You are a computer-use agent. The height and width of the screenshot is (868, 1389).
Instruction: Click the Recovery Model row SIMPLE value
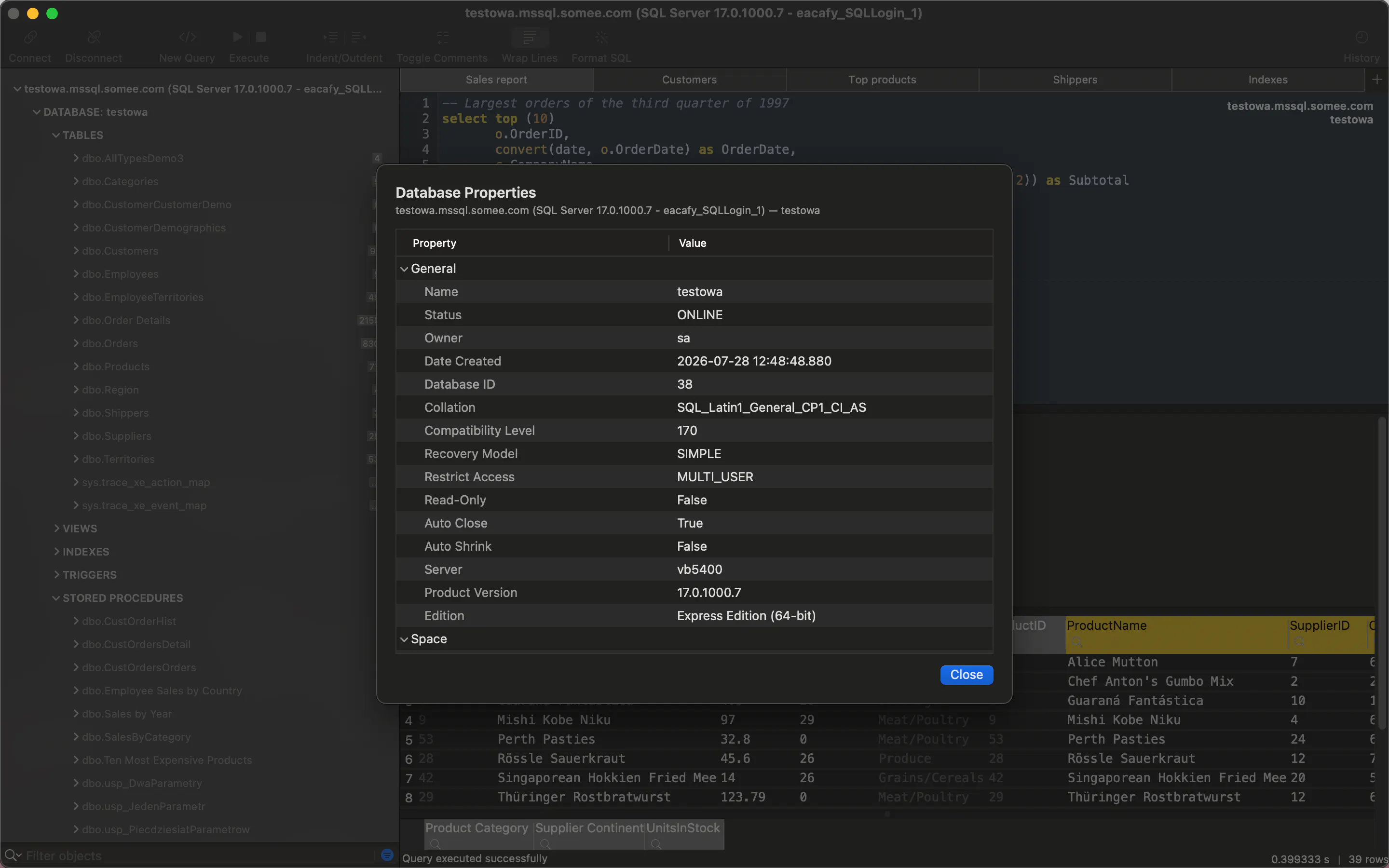click(x=699, y=453)
